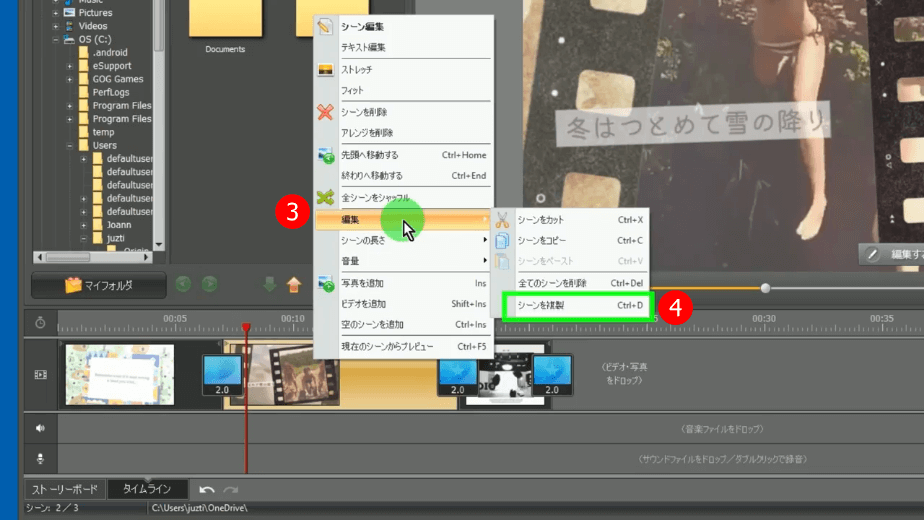Collapse the Users folder tree node
Image resolution: width=924 pixels, height=520 pixels.
tap(70, 145)
